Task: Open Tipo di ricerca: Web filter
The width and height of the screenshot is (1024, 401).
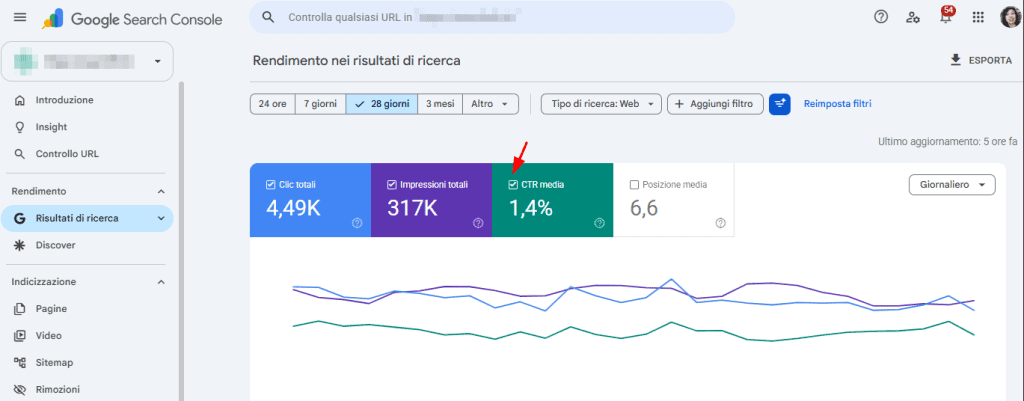Action: [x=601, y=104]
